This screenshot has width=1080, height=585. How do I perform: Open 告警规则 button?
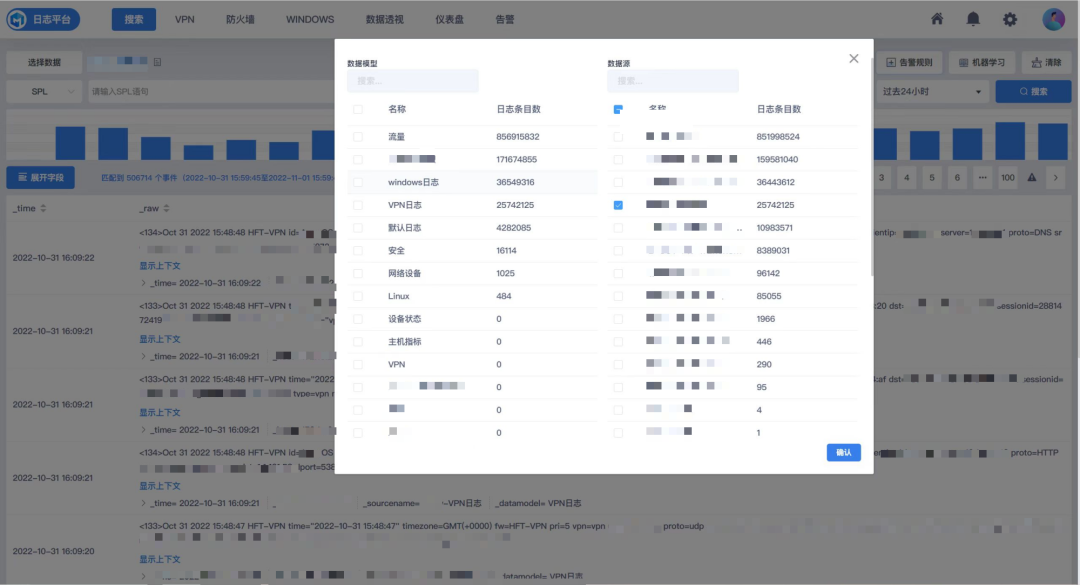(x=909, y=63)
